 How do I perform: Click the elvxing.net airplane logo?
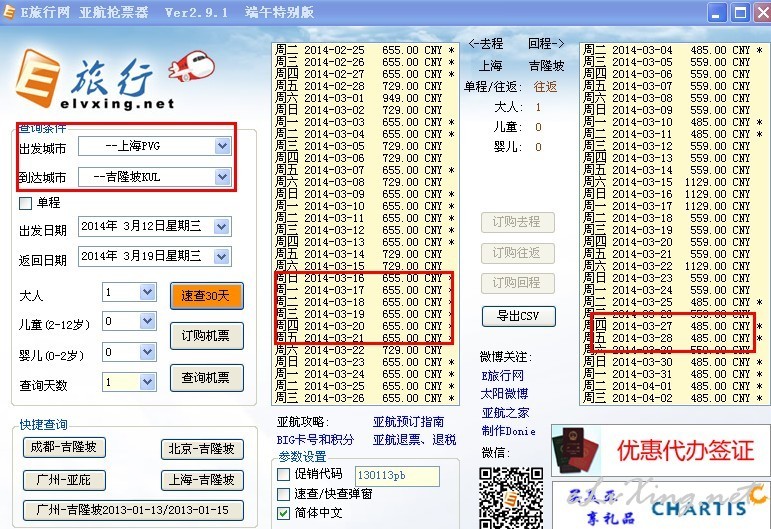tap(191, 66)
